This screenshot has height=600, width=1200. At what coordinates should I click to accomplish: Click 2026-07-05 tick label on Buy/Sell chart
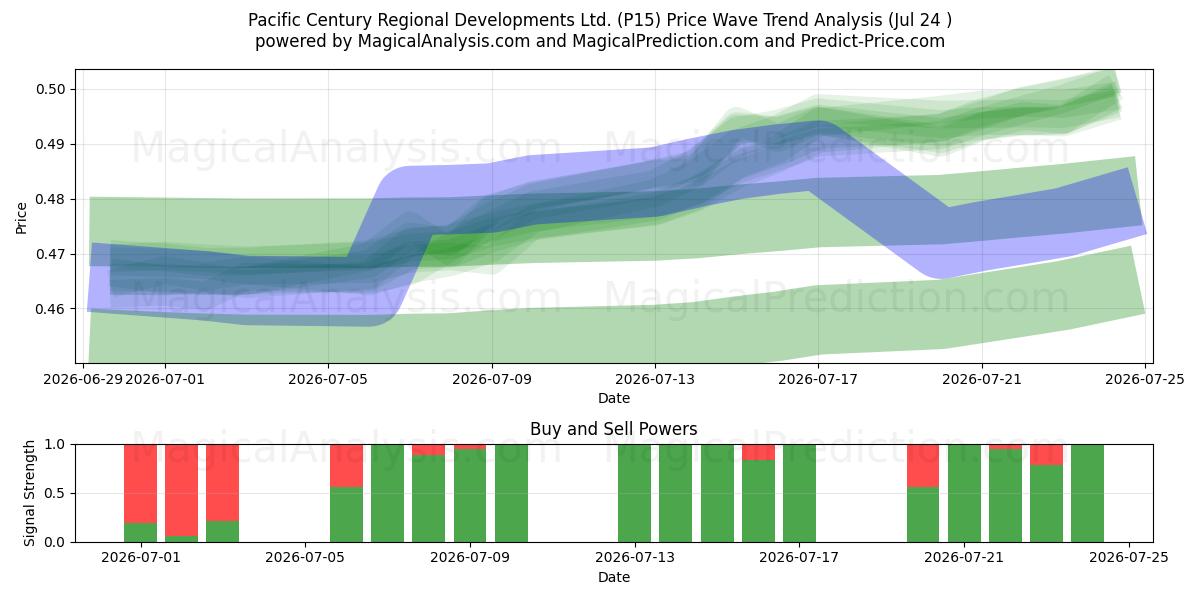pyautogui.click(x=305, y=557)
